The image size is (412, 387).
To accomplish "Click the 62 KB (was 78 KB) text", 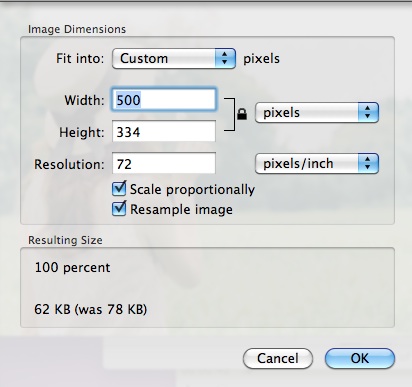I will click(91, 309).
